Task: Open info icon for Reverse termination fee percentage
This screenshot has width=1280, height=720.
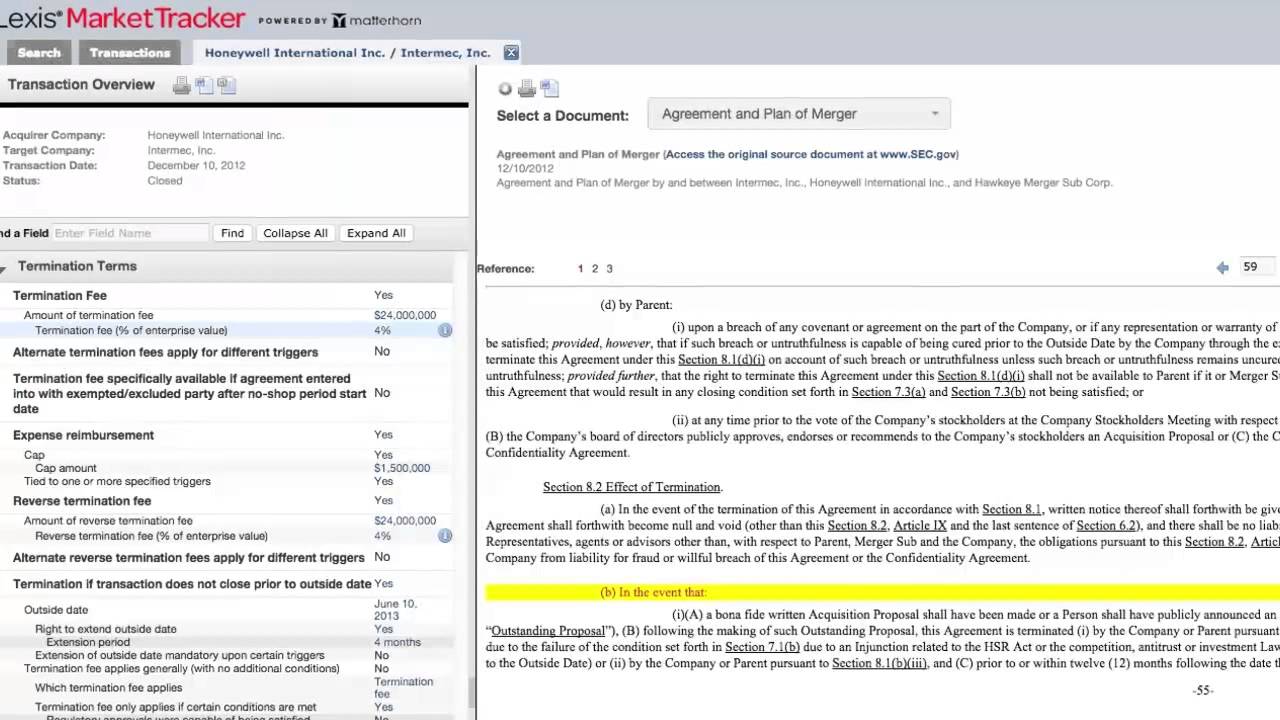Action: pyautogui.click(x=445, y=536)
